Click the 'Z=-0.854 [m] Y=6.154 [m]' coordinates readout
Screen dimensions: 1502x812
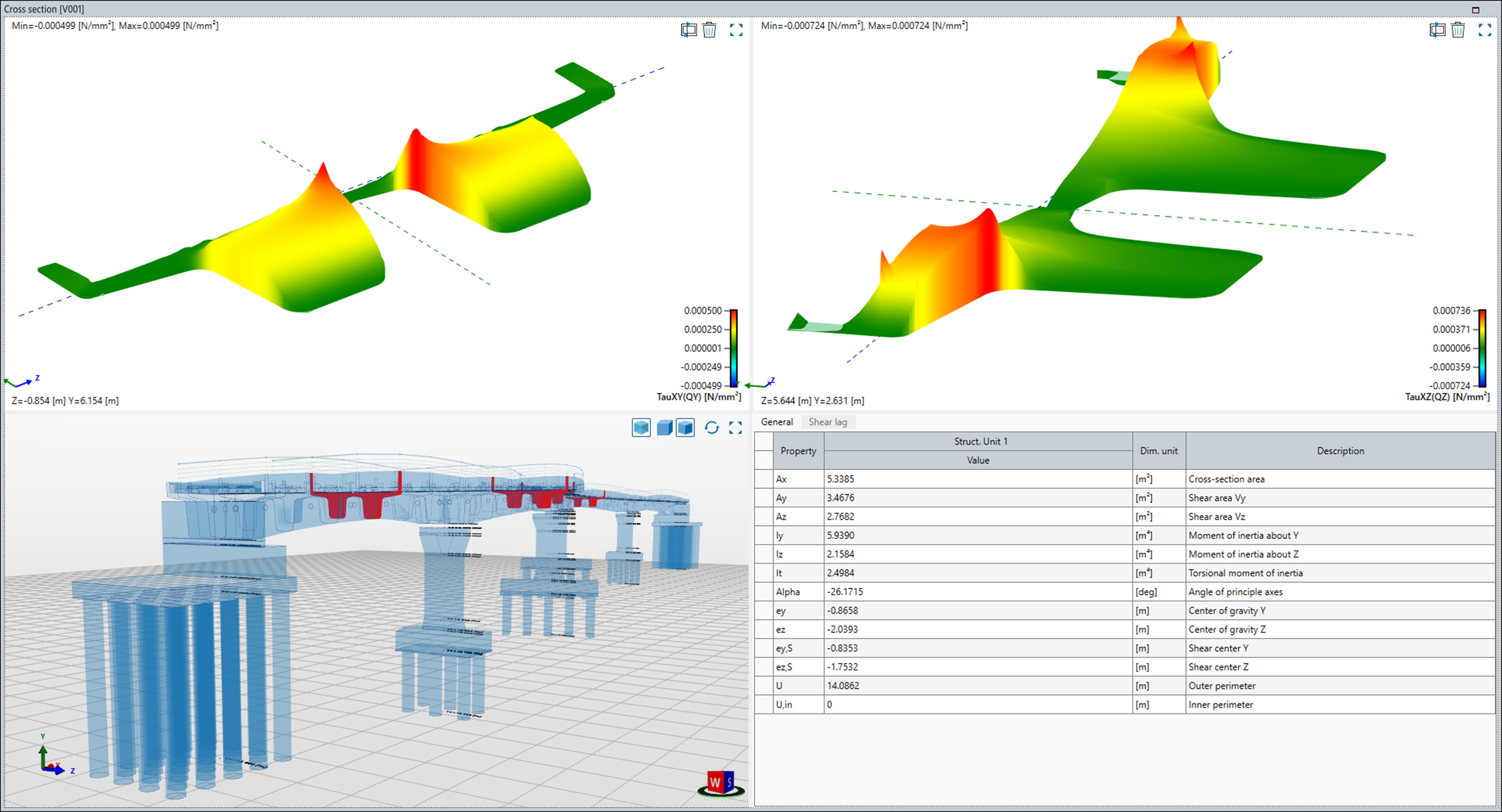(x=65, y=401)
